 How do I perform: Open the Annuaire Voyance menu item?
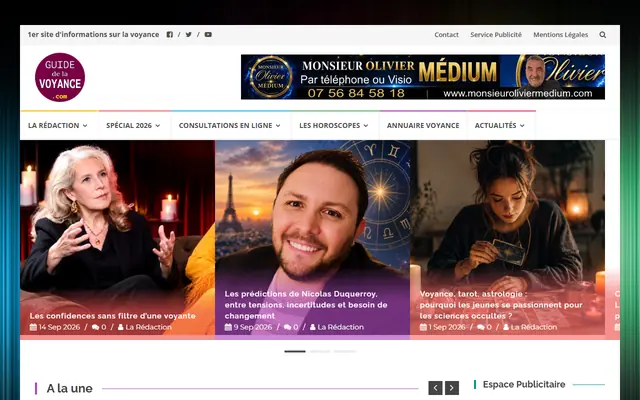tap(423, 125)
